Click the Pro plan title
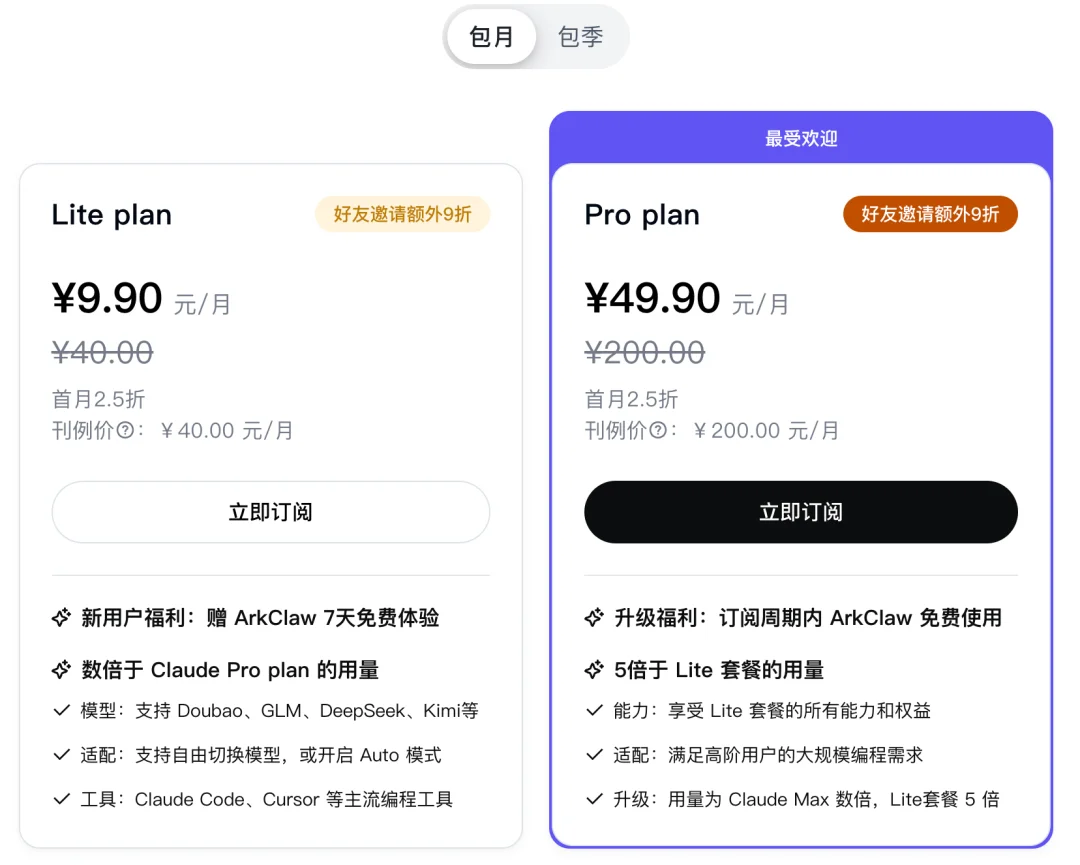The height and width of the screenshot is (865, 1080). point(641,215)
